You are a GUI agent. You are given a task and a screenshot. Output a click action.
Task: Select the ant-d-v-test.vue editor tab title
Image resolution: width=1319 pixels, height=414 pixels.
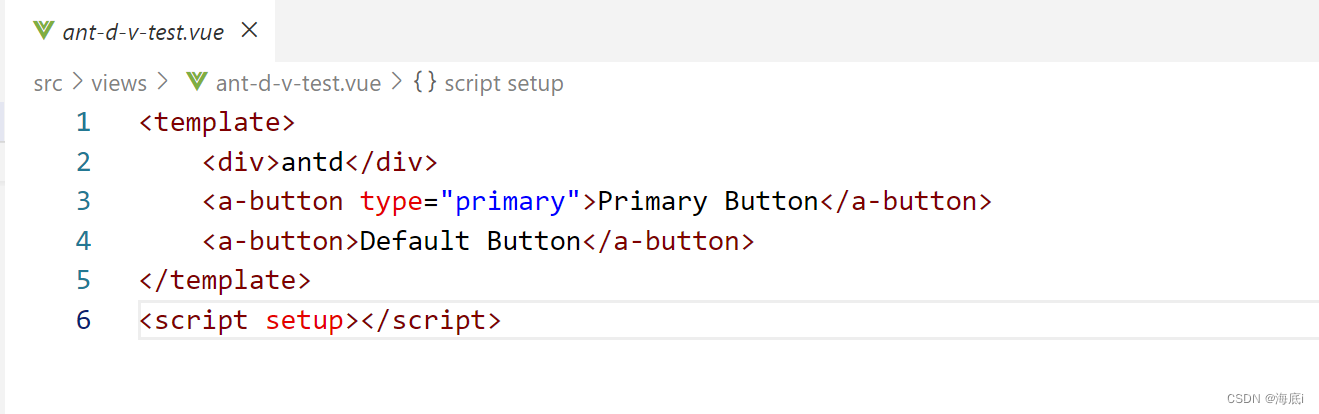(143, 32)
